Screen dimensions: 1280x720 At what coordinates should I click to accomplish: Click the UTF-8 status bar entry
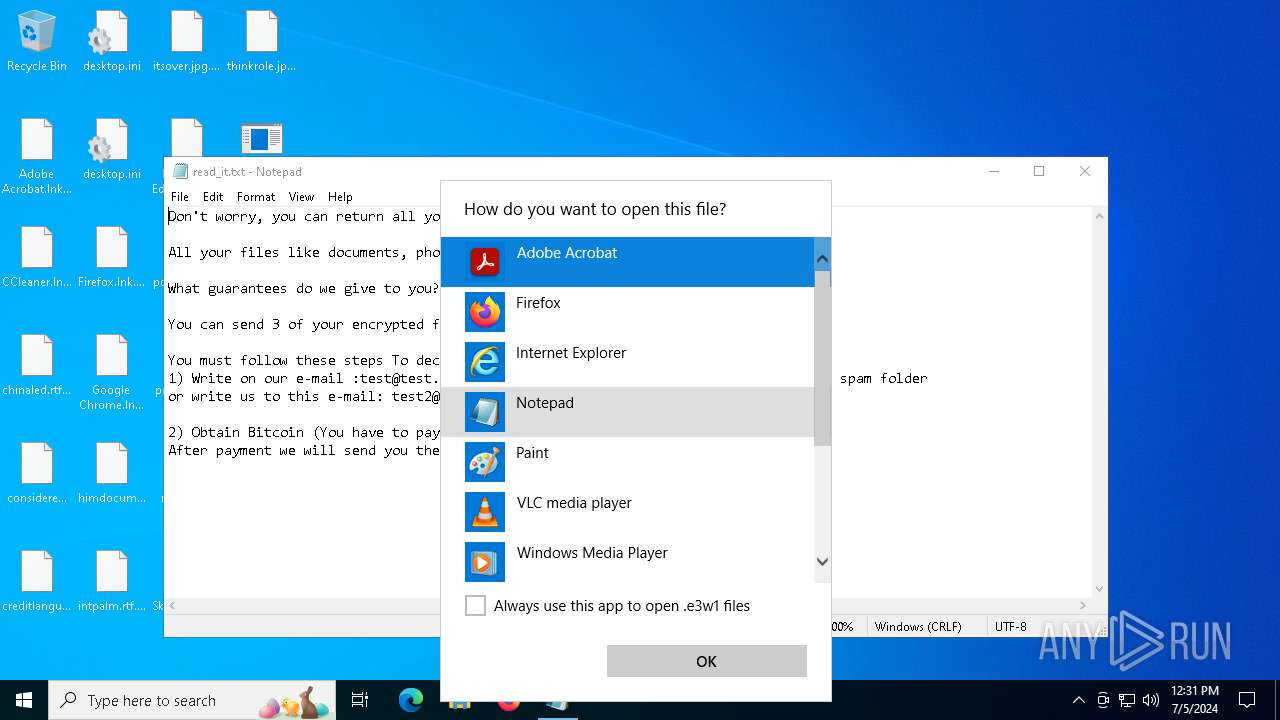tap(1011, 627)
